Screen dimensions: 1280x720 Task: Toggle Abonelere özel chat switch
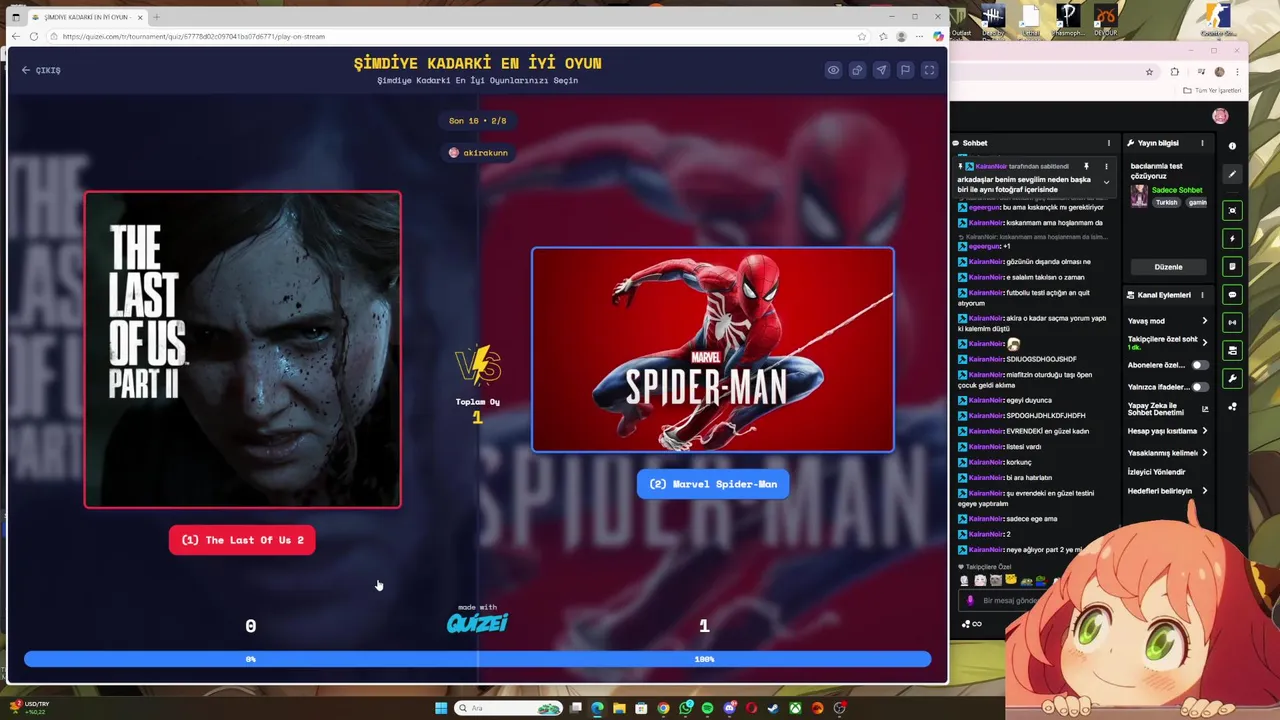(x=1199, y=365)
